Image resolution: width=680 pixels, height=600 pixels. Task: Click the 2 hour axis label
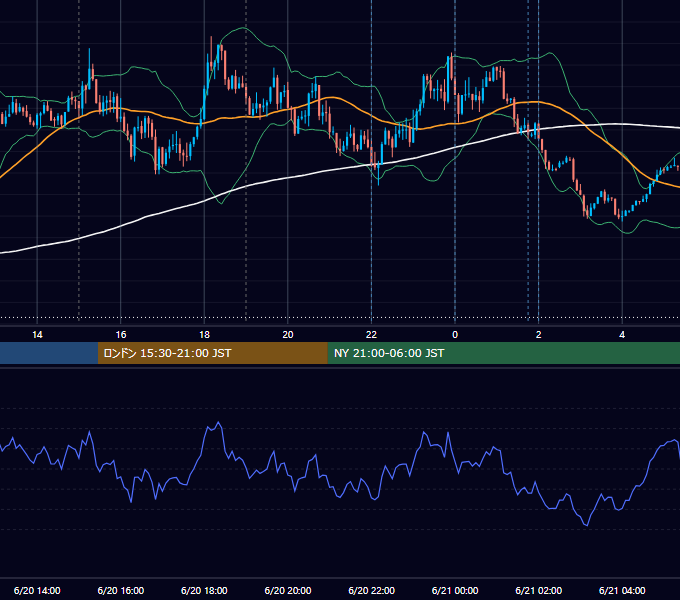[x=539, y=335]
